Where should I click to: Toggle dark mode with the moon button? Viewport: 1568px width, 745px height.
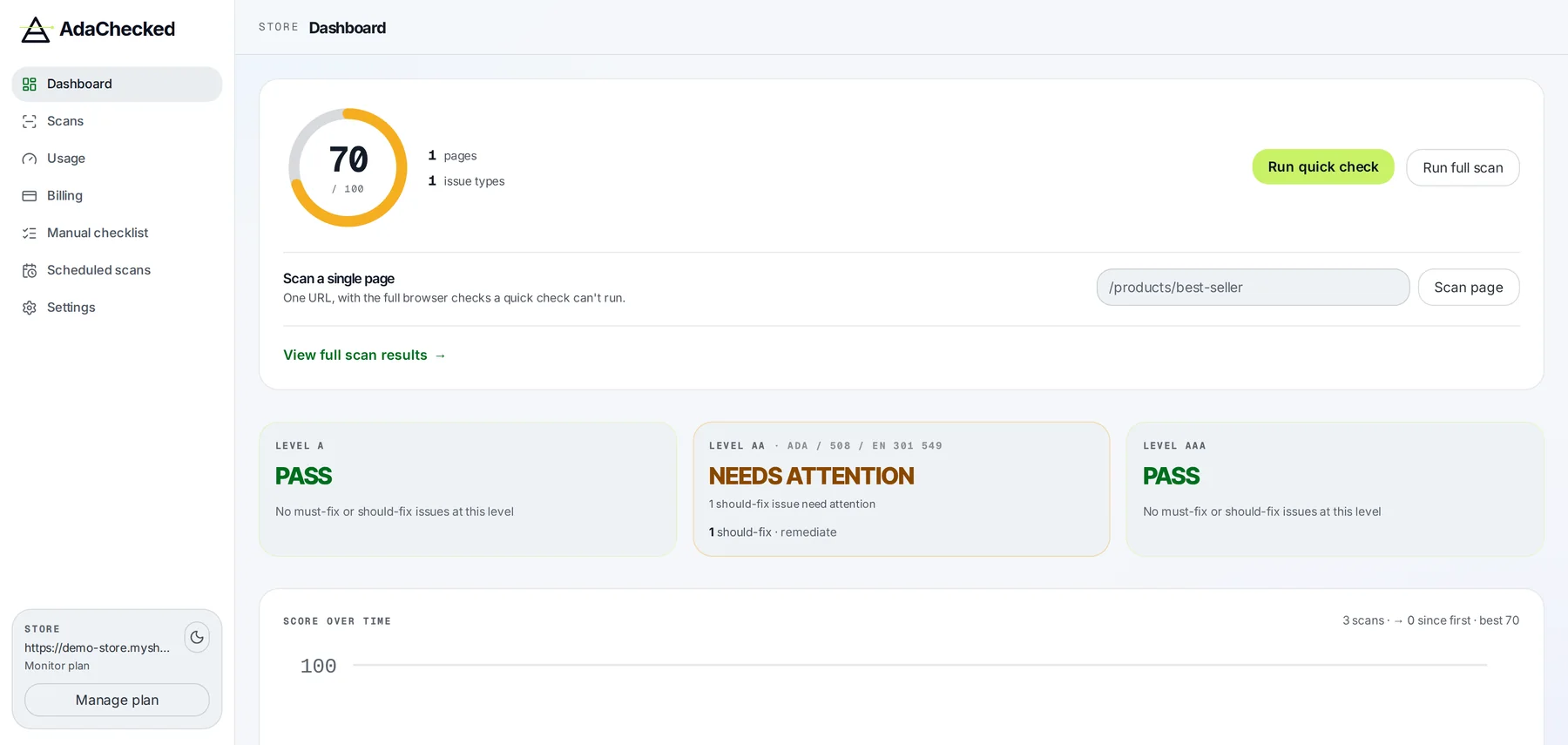[x=197, y=637]
